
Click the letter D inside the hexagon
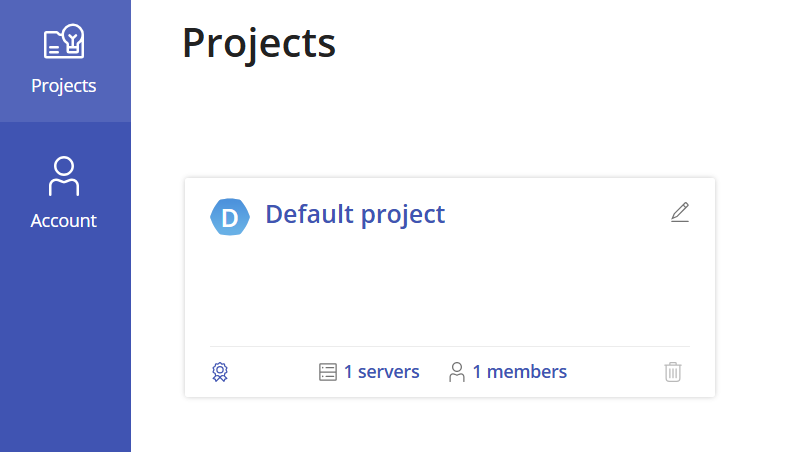(x=229, y=218)
